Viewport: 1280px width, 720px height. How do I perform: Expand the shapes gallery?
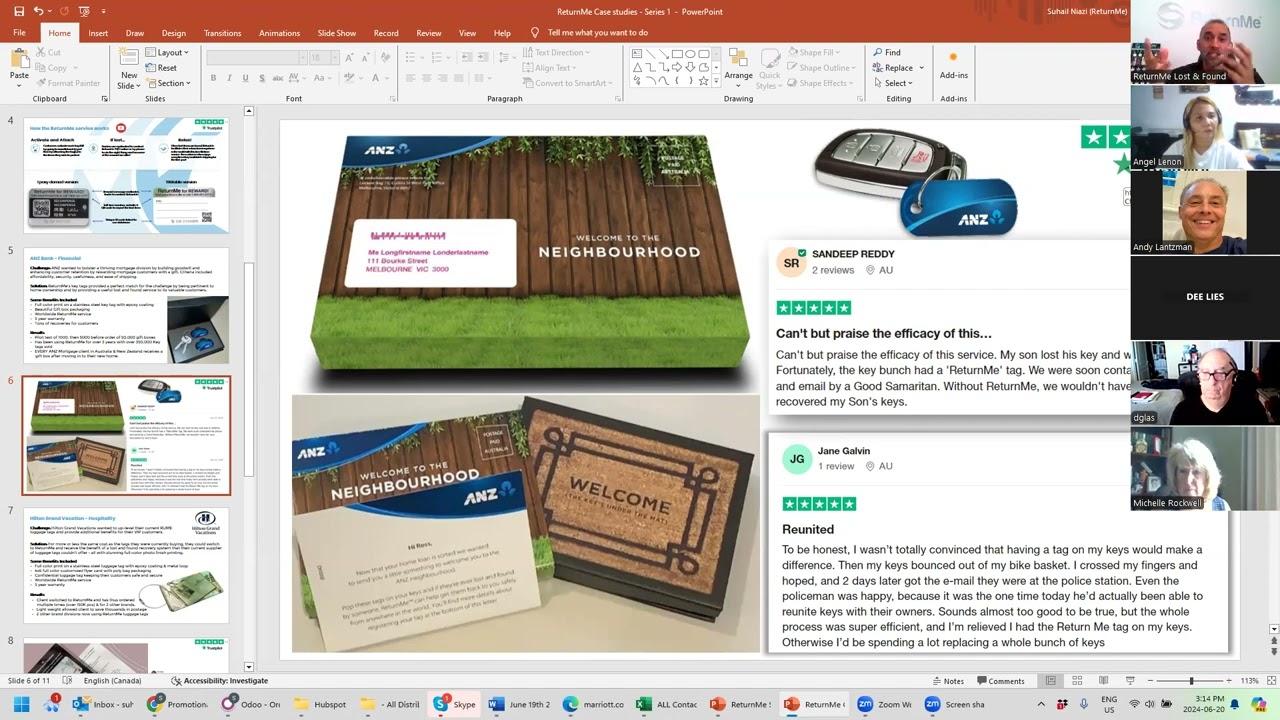click(x=716, y=81)
